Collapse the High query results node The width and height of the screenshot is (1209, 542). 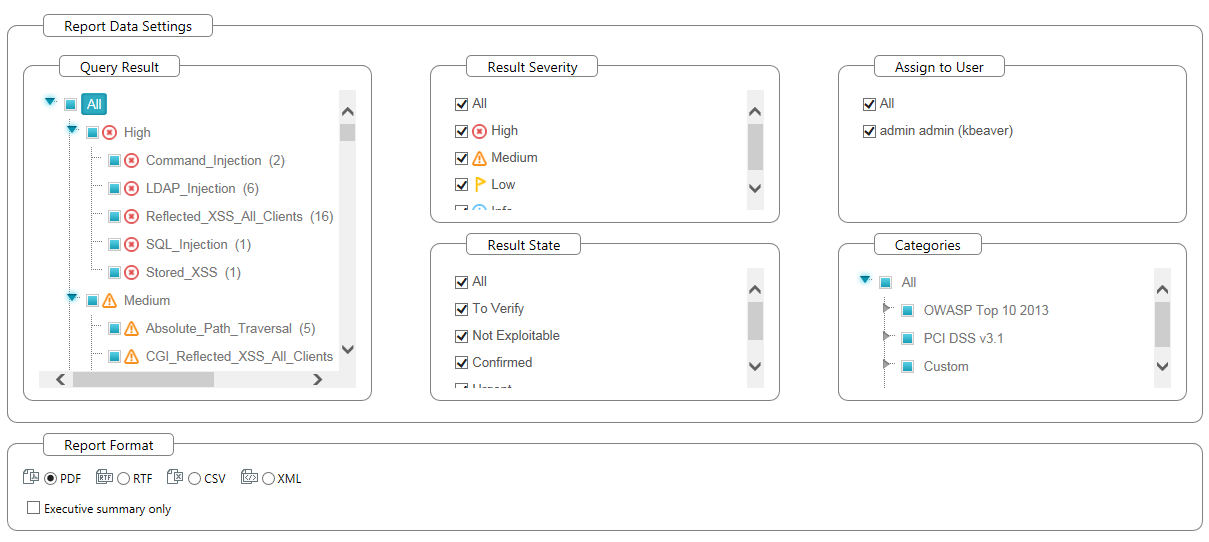tap(72, 130)
